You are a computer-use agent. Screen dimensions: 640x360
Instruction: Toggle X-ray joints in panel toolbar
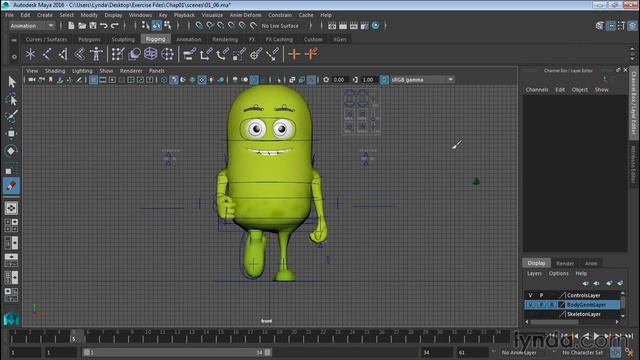coord(311,80)
